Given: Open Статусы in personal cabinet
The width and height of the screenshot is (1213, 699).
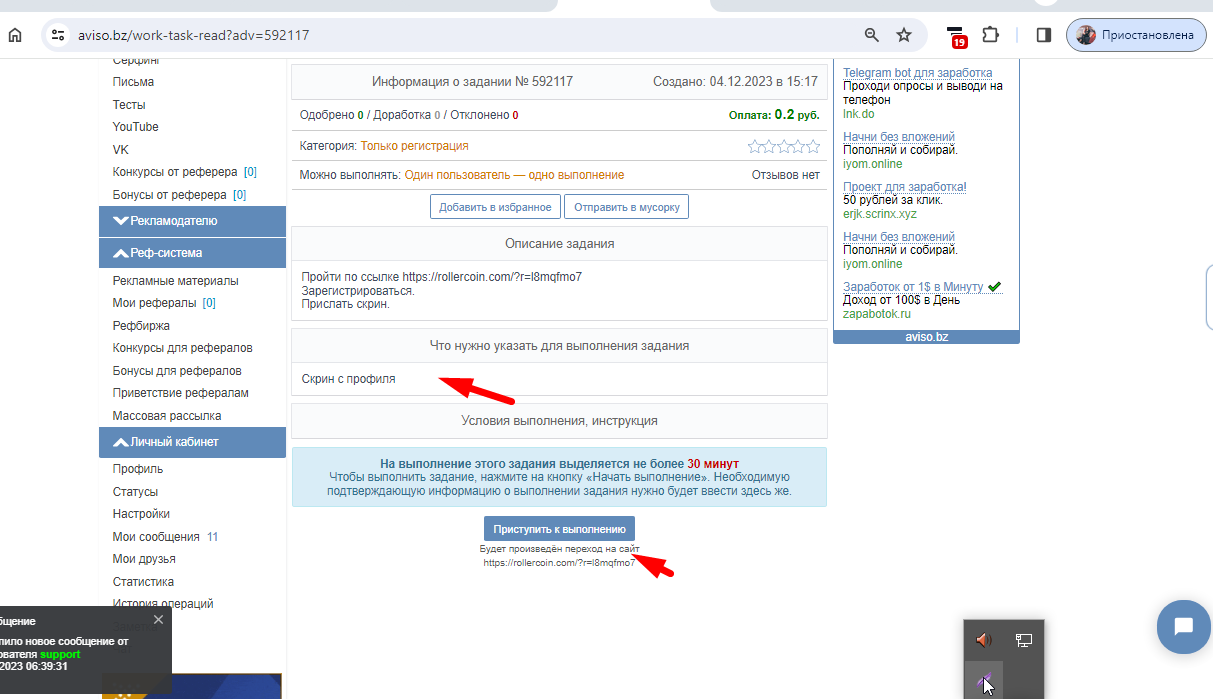Looking at the screenshot, I should pos(135,492).
